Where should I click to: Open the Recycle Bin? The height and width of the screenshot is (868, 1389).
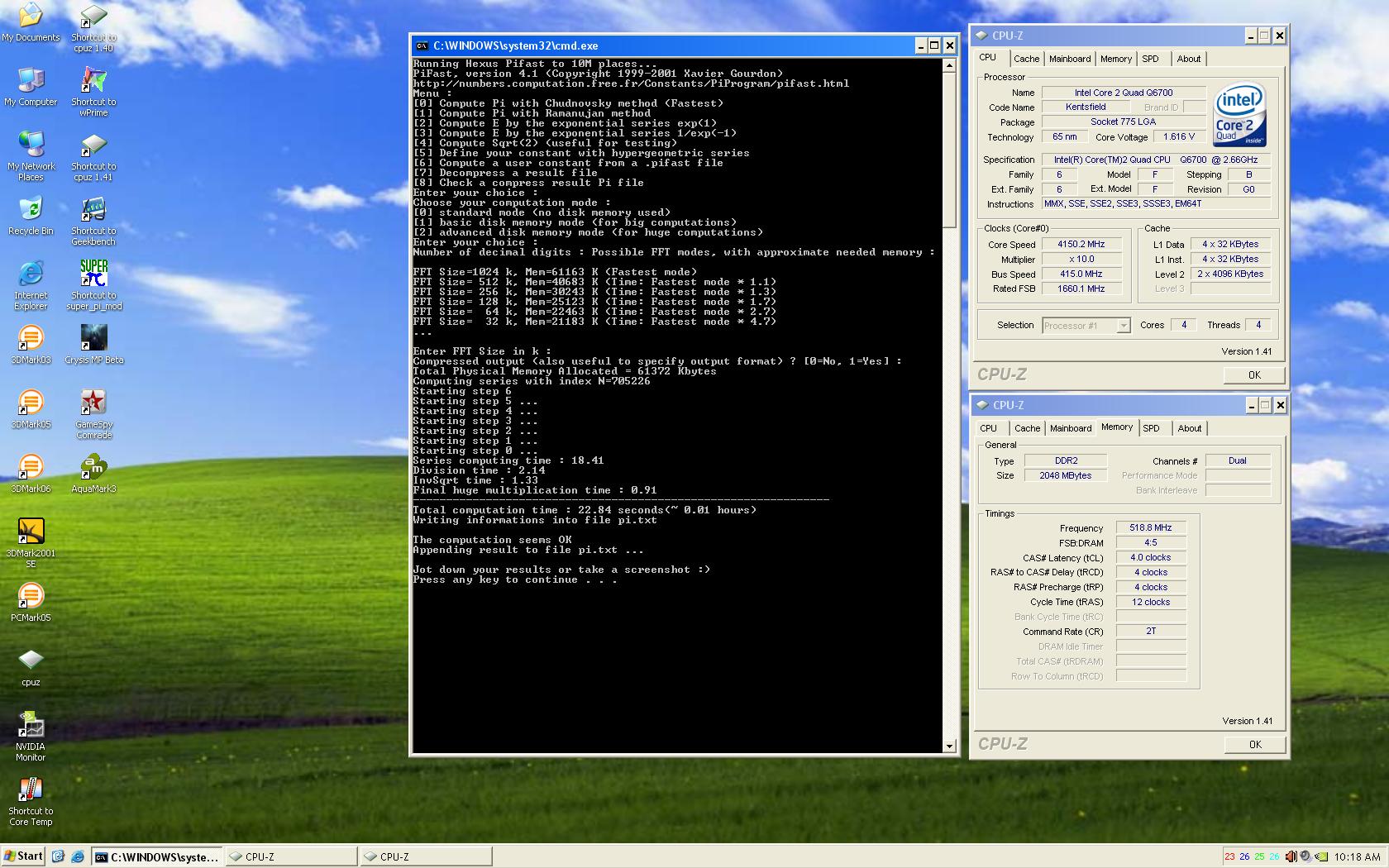(31, 216)
